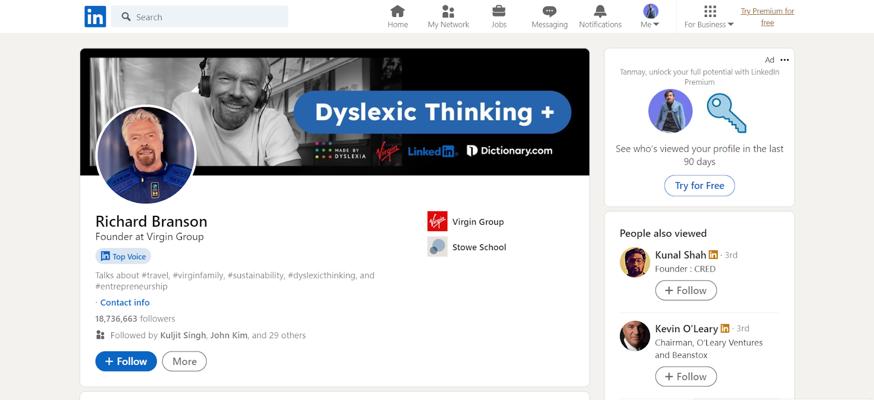Open the Notifications bell icon
The image size is (874, 400).
point(600,11)
